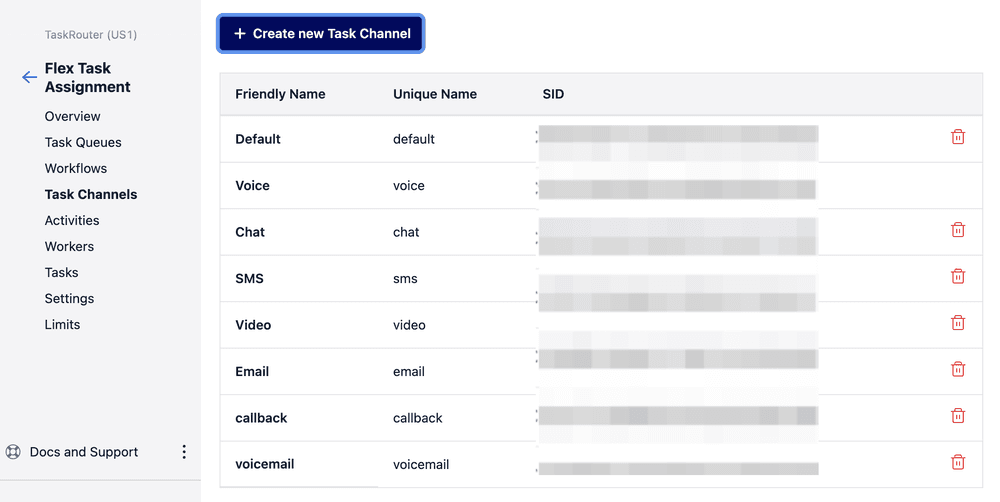Delete the callback task channel
The width and height of the screenshot is (1000, 502).
click(957, 416)
